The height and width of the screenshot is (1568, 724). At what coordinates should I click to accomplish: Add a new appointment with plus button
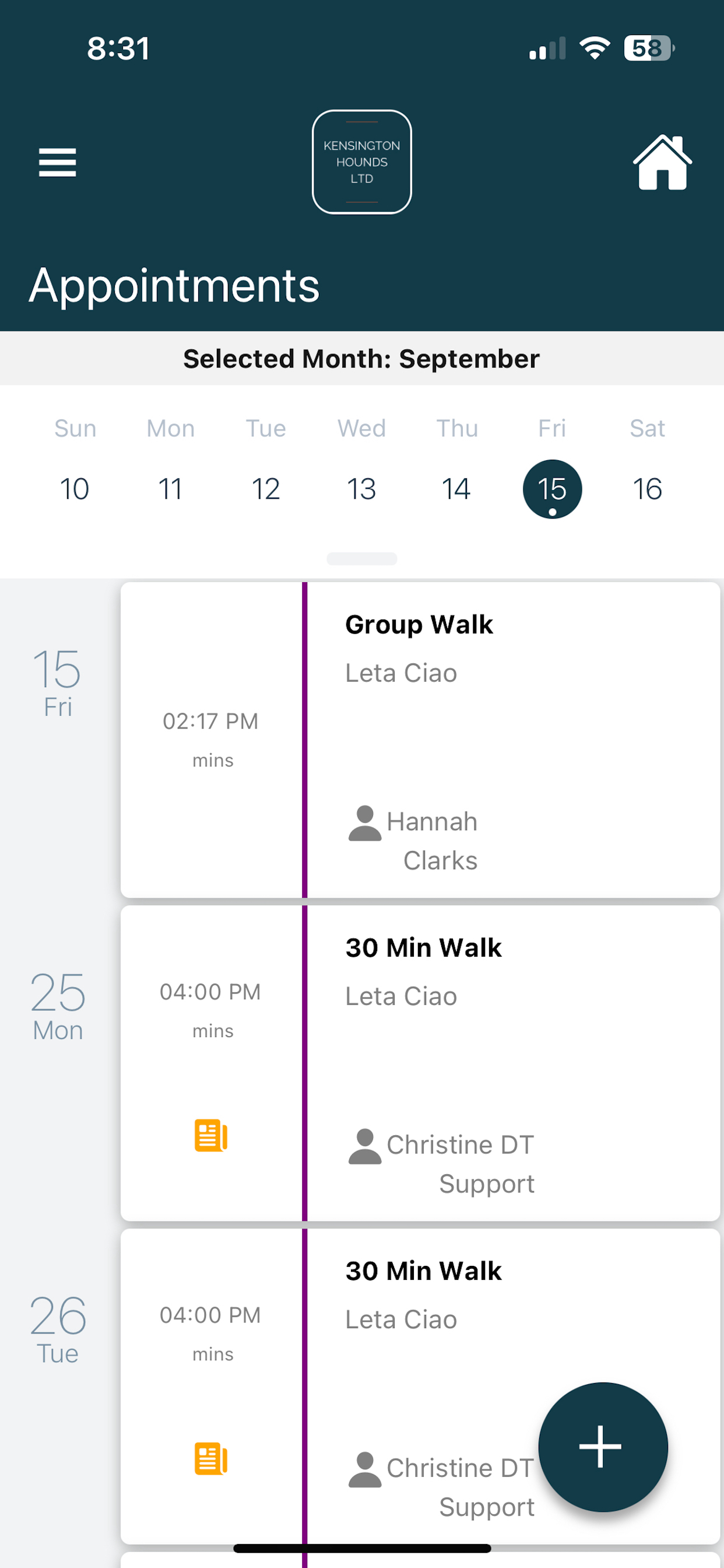602,1447
